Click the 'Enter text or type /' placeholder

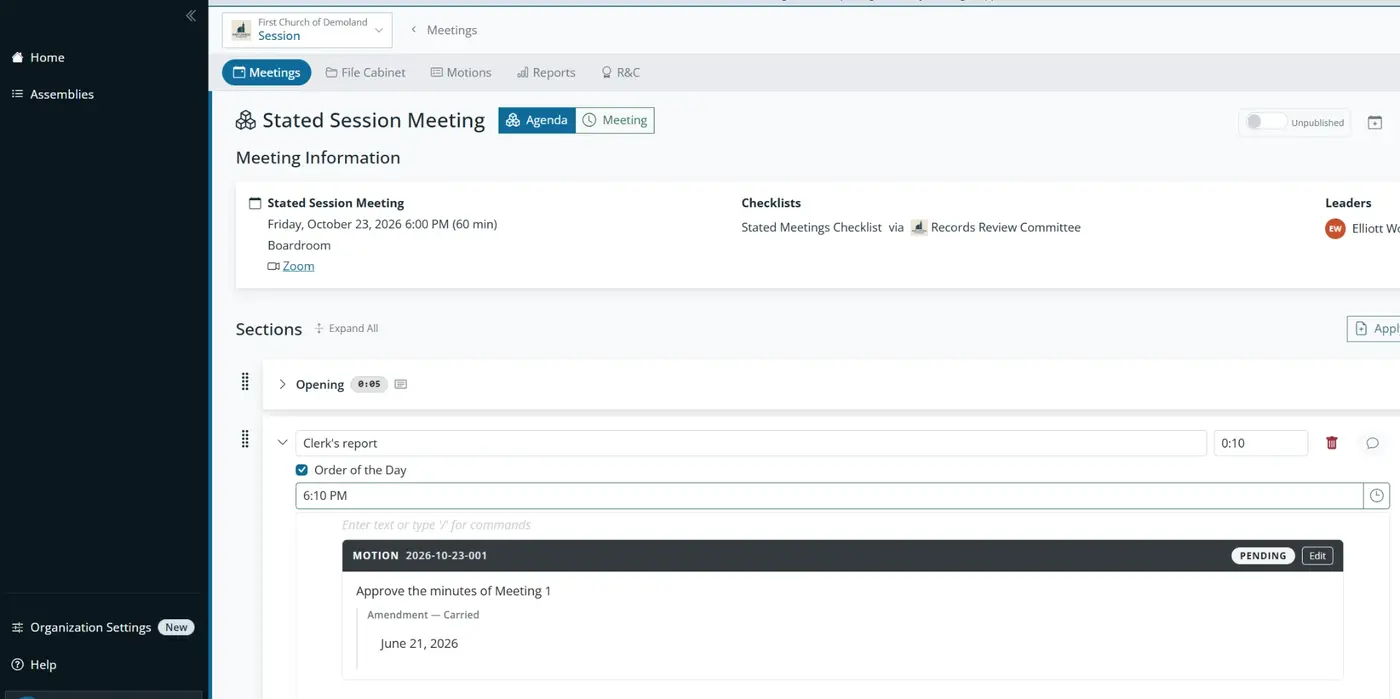click(436, 524)
